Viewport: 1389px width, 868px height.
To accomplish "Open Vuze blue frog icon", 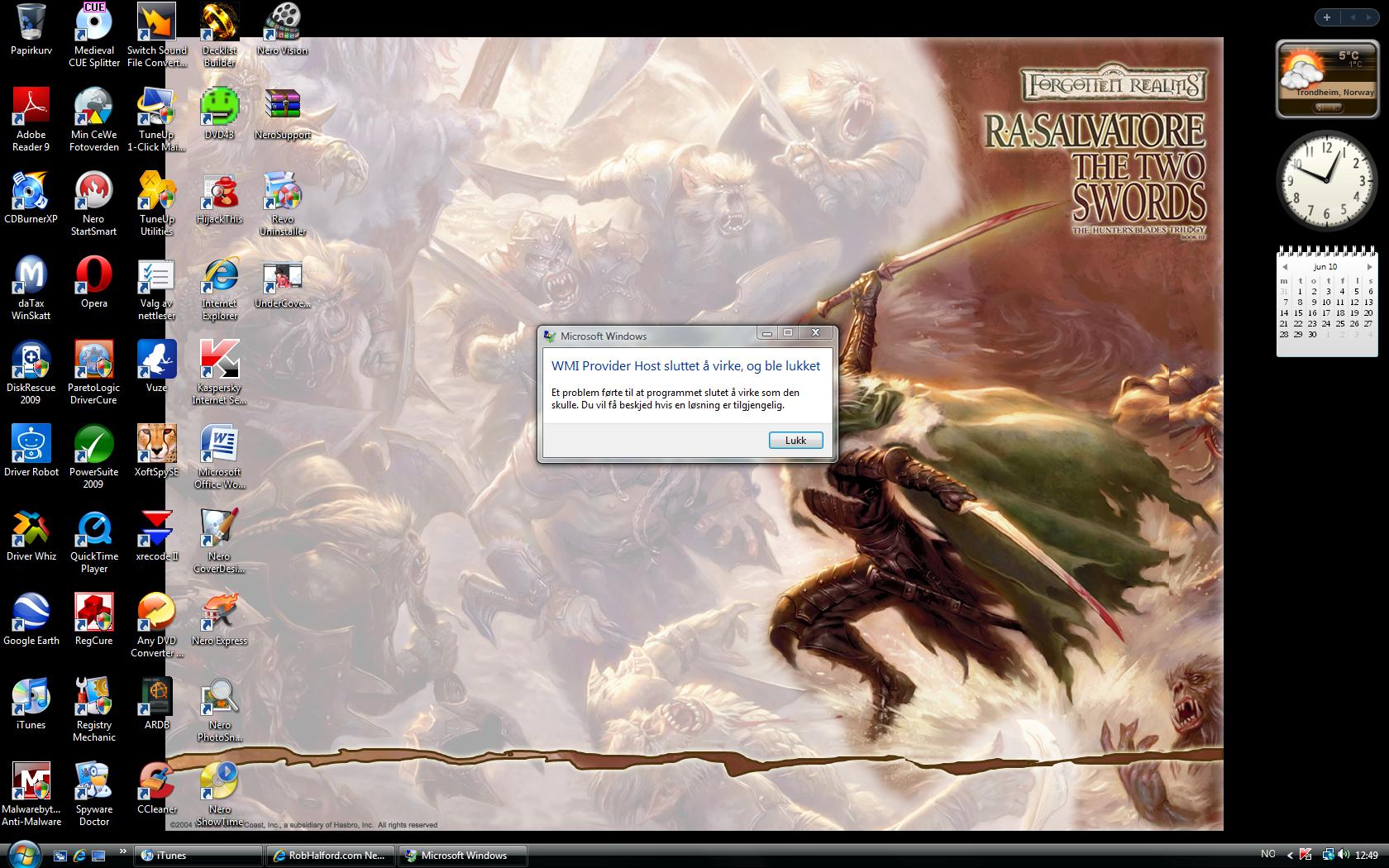I will coord(156,367).
